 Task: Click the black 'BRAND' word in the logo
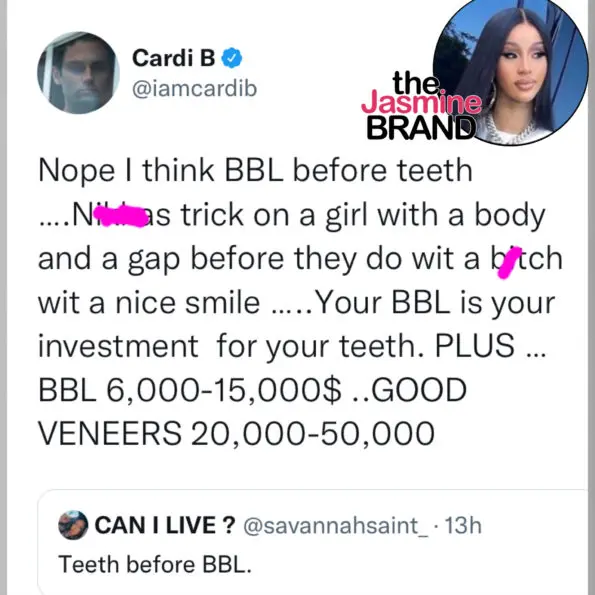421,128
